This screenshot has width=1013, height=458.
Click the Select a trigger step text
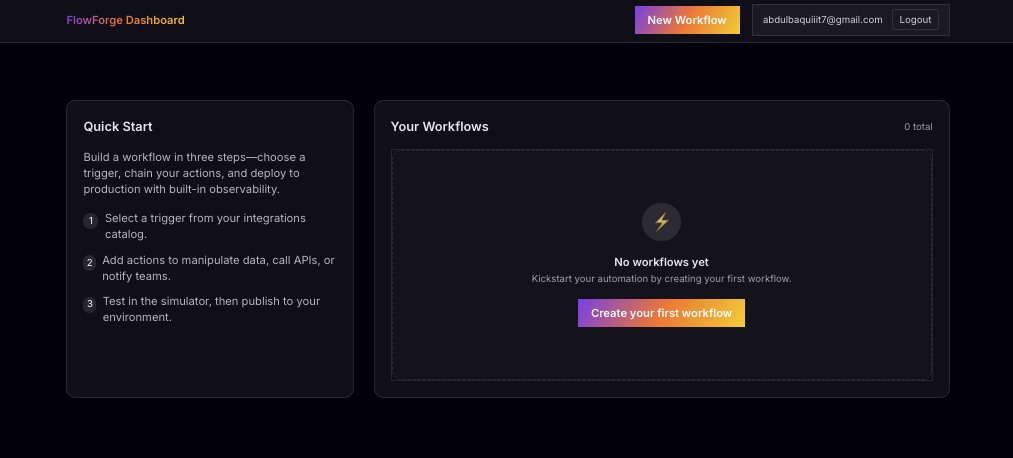pyautogui.click(x=205, y=225)
